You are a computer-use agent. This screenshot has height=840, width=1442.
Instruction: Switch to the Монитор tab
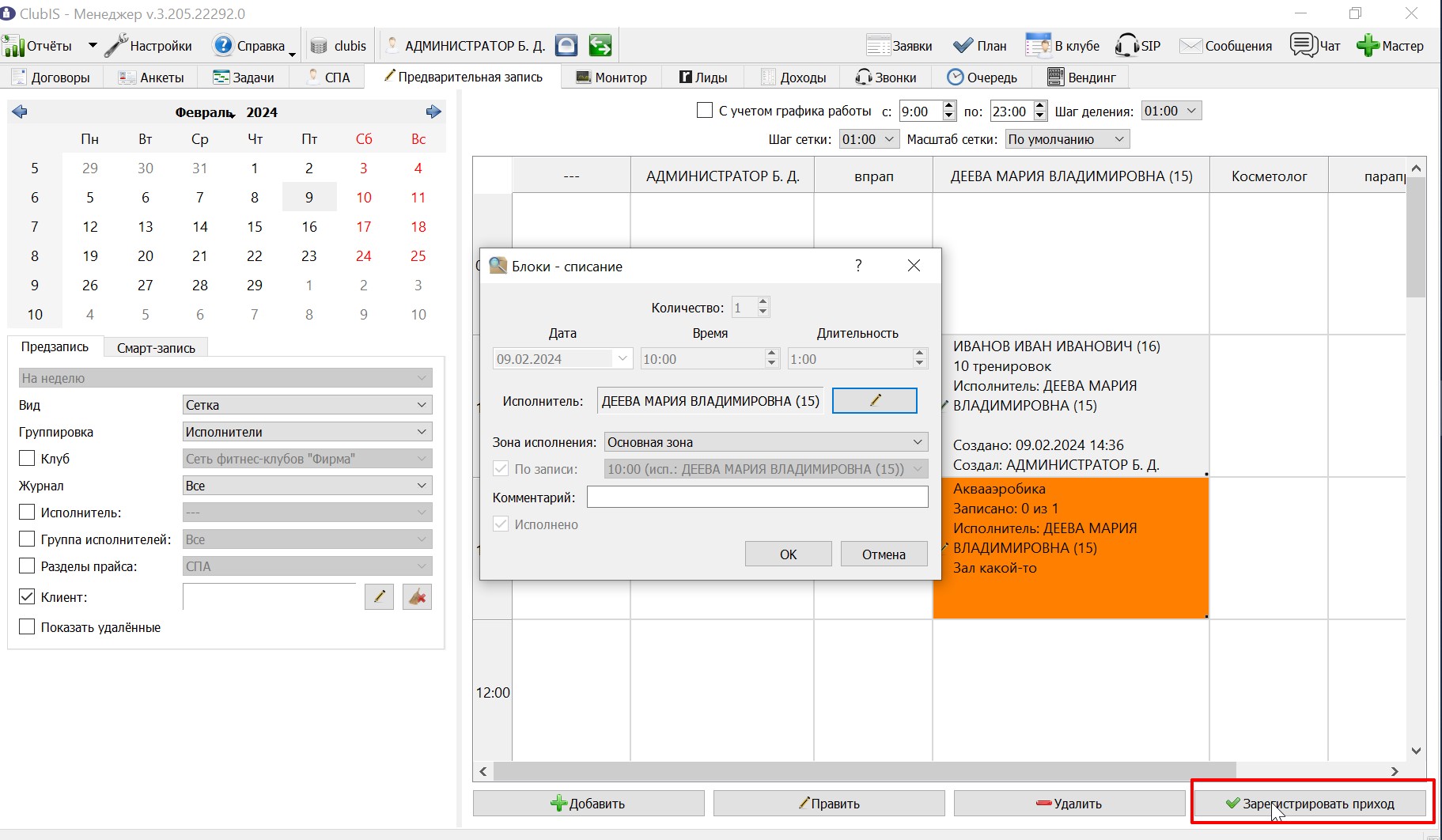tap(611, 77)
